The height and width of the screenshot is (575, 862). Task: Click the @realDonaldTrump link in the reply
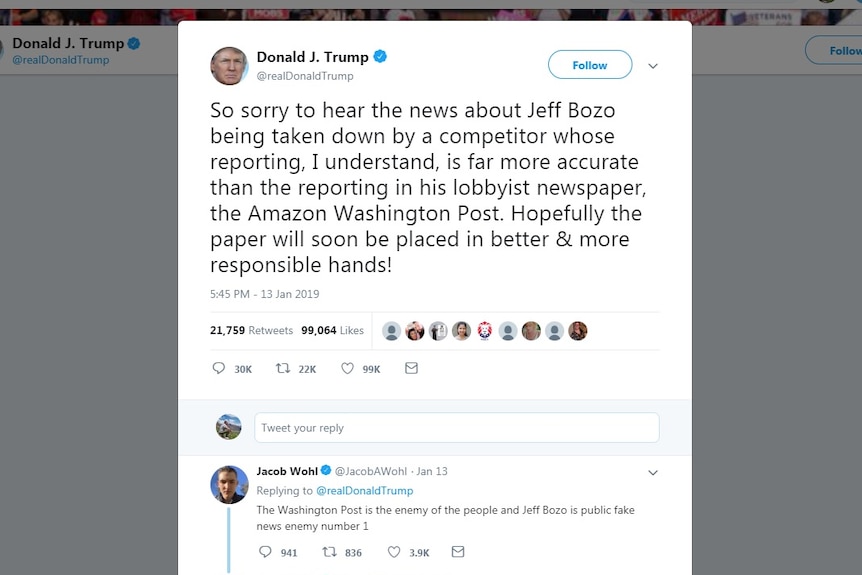coord(364,490)
